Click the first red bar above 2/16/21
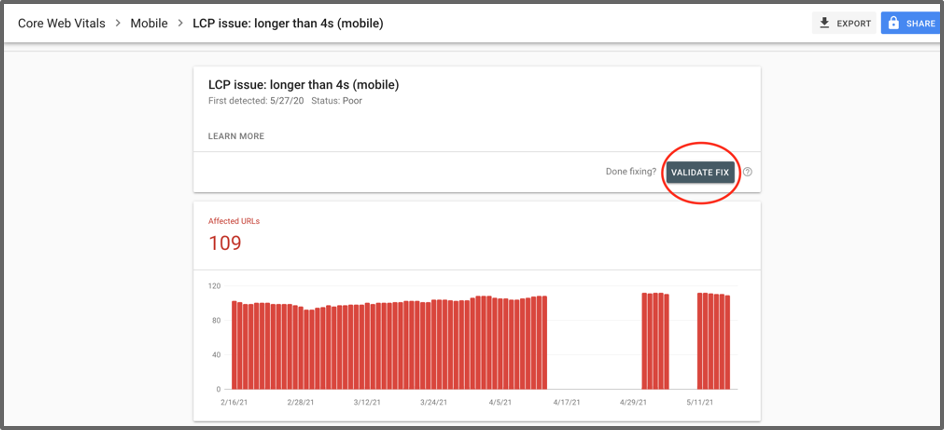This screenshot has height=430, width=944. click(x=234, y=345)
